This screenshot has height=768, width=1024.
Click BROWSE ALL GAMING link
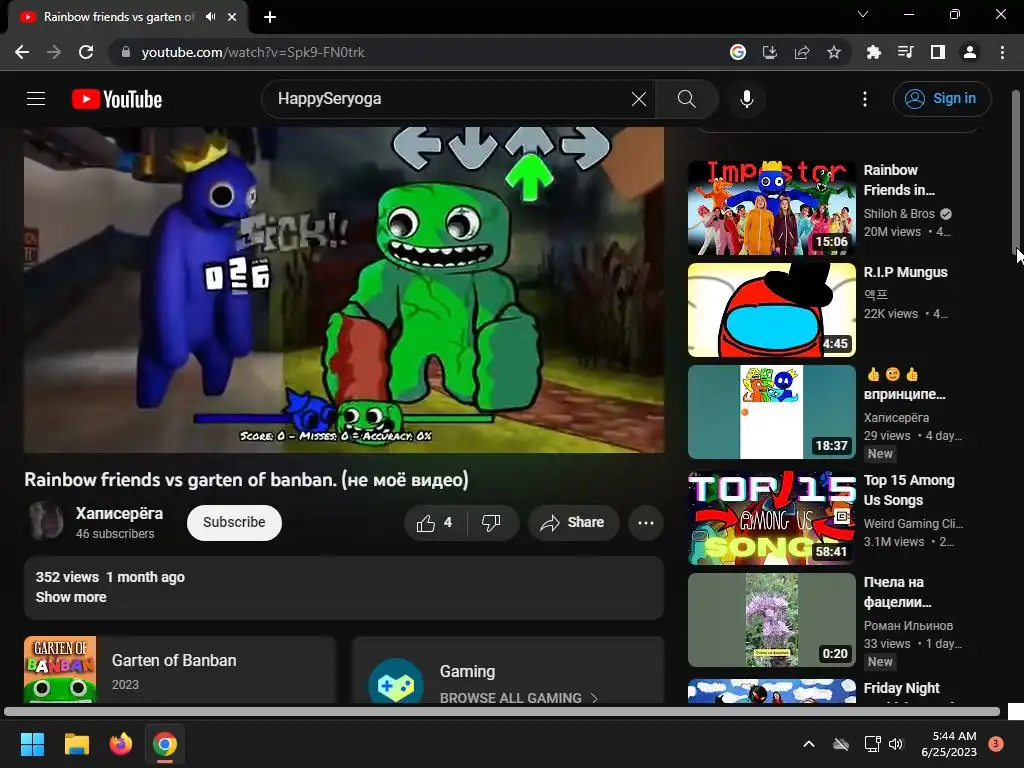click(519, 697)
